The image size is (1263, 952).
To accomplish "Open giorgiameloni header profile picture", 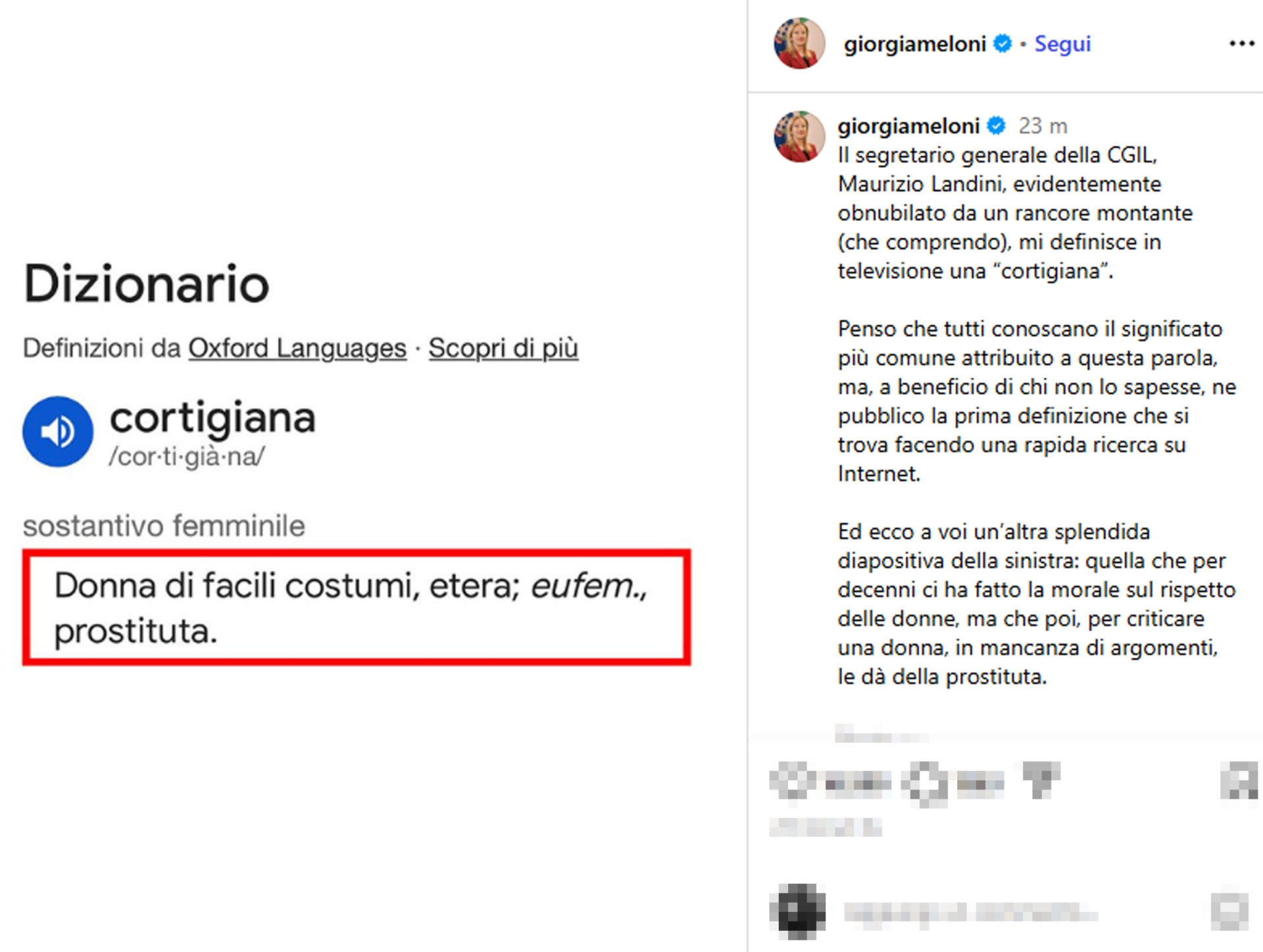I will 799,43.
